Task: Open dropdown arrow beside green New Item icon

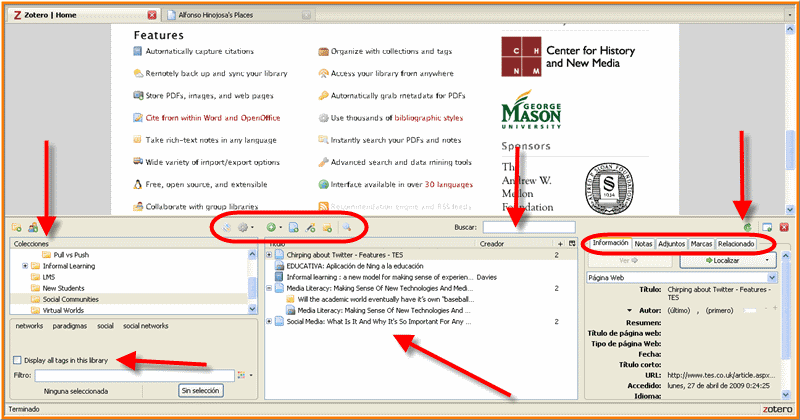Action: 280,228
